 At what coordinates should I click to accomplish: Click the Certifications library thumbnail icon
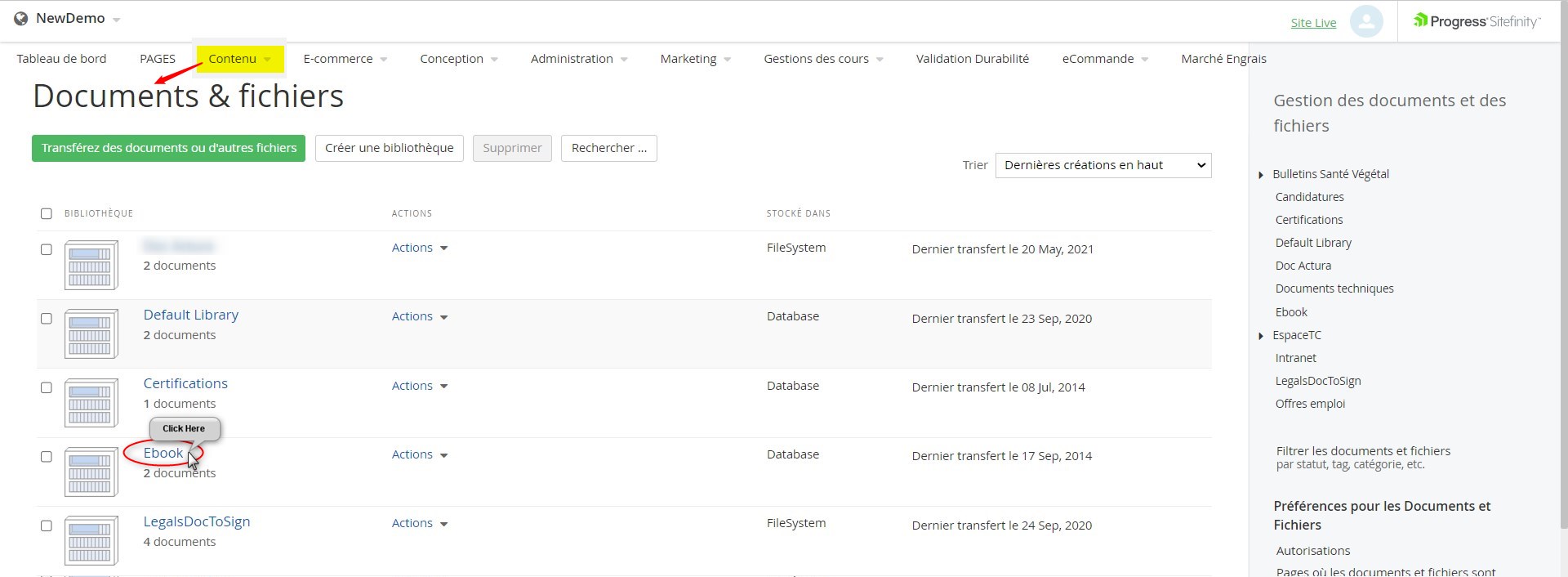pyautogui.click(x=91, y=402)
